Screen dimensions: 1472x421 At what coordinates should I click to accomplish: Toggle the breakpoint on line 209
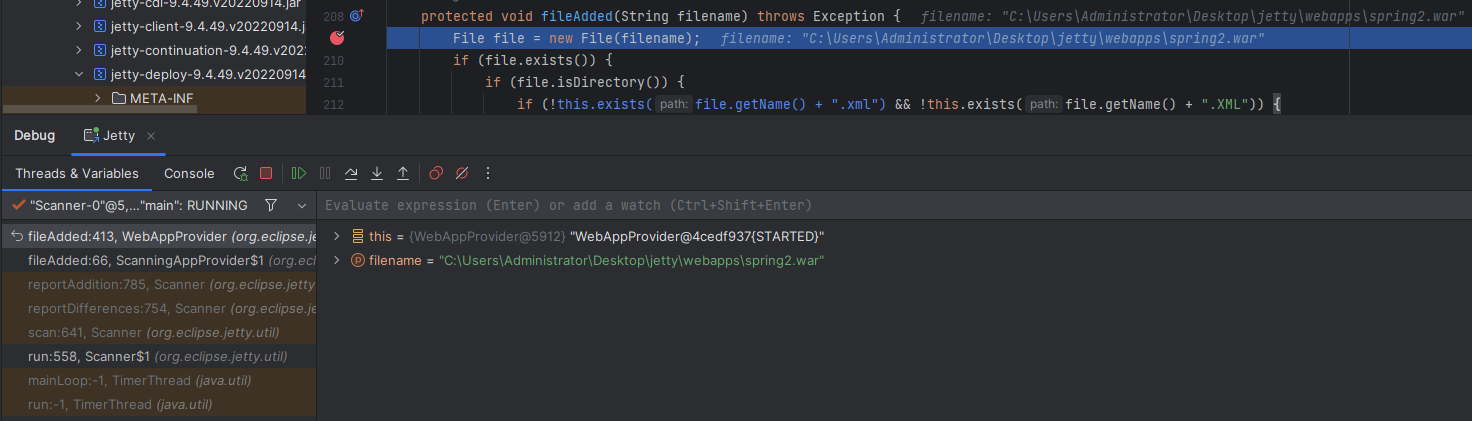(337, 38)
